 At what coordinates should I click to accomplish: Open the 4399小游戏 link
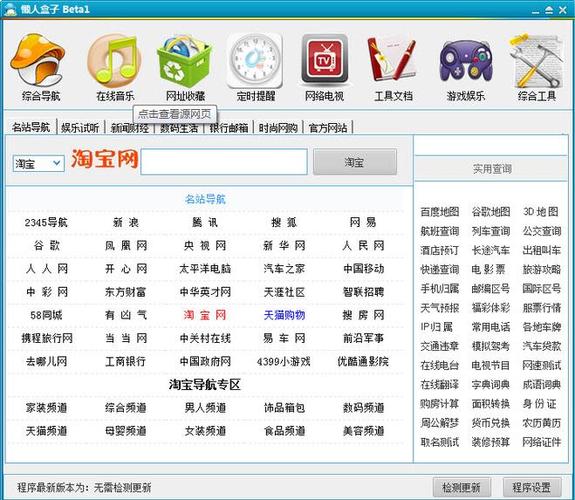[283, 362]
